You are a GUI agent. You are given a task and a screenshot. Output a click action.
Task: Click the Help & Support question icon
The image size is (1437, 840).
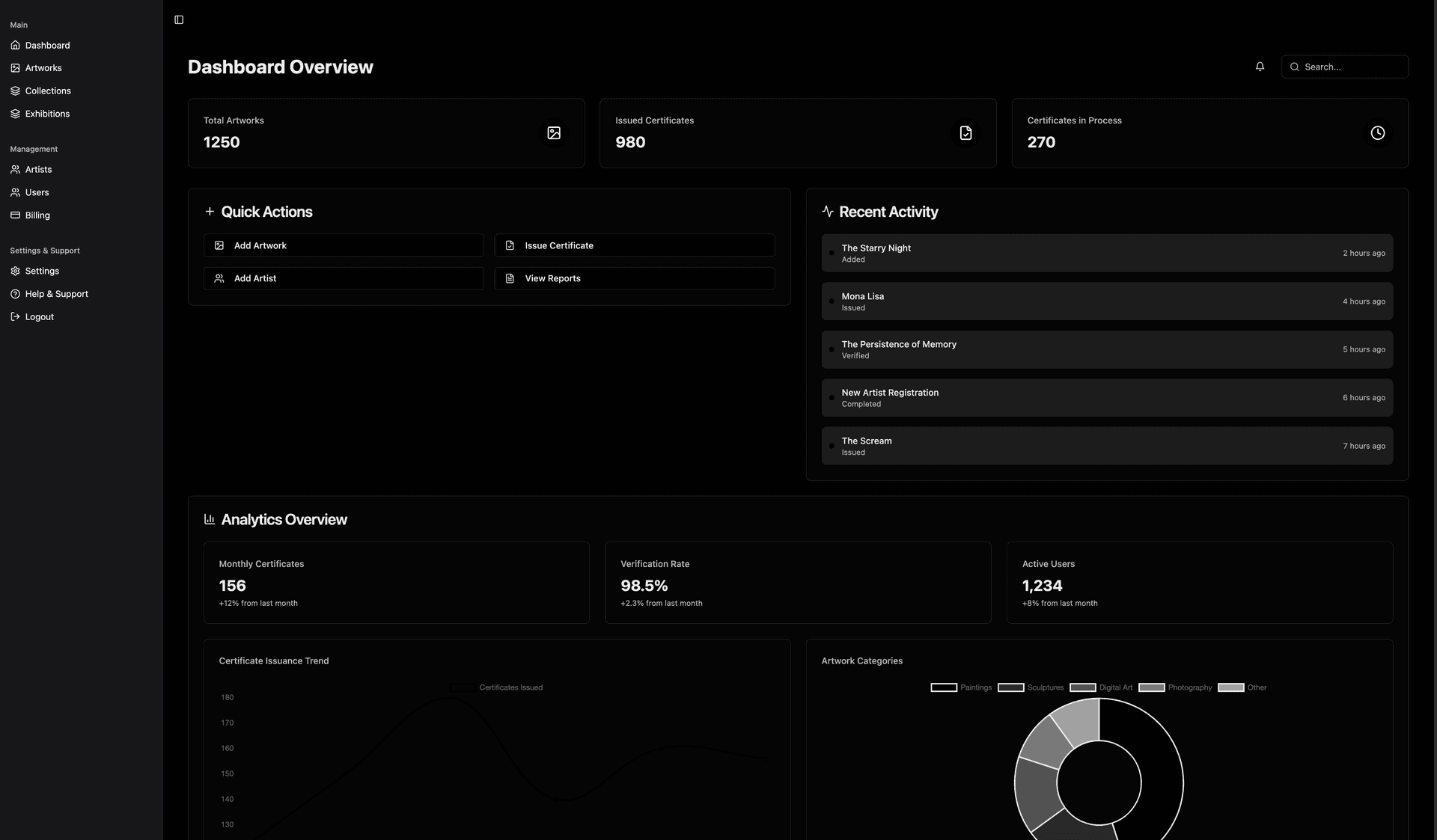pos(15,294)
